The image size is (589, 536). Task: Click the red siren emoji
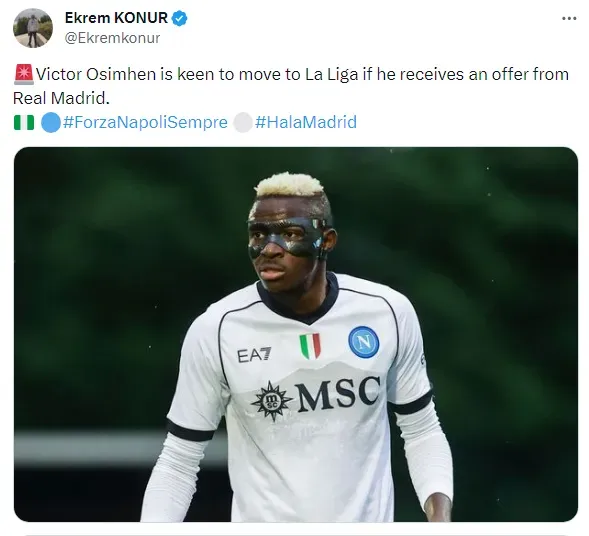click(x=24, y=74)
